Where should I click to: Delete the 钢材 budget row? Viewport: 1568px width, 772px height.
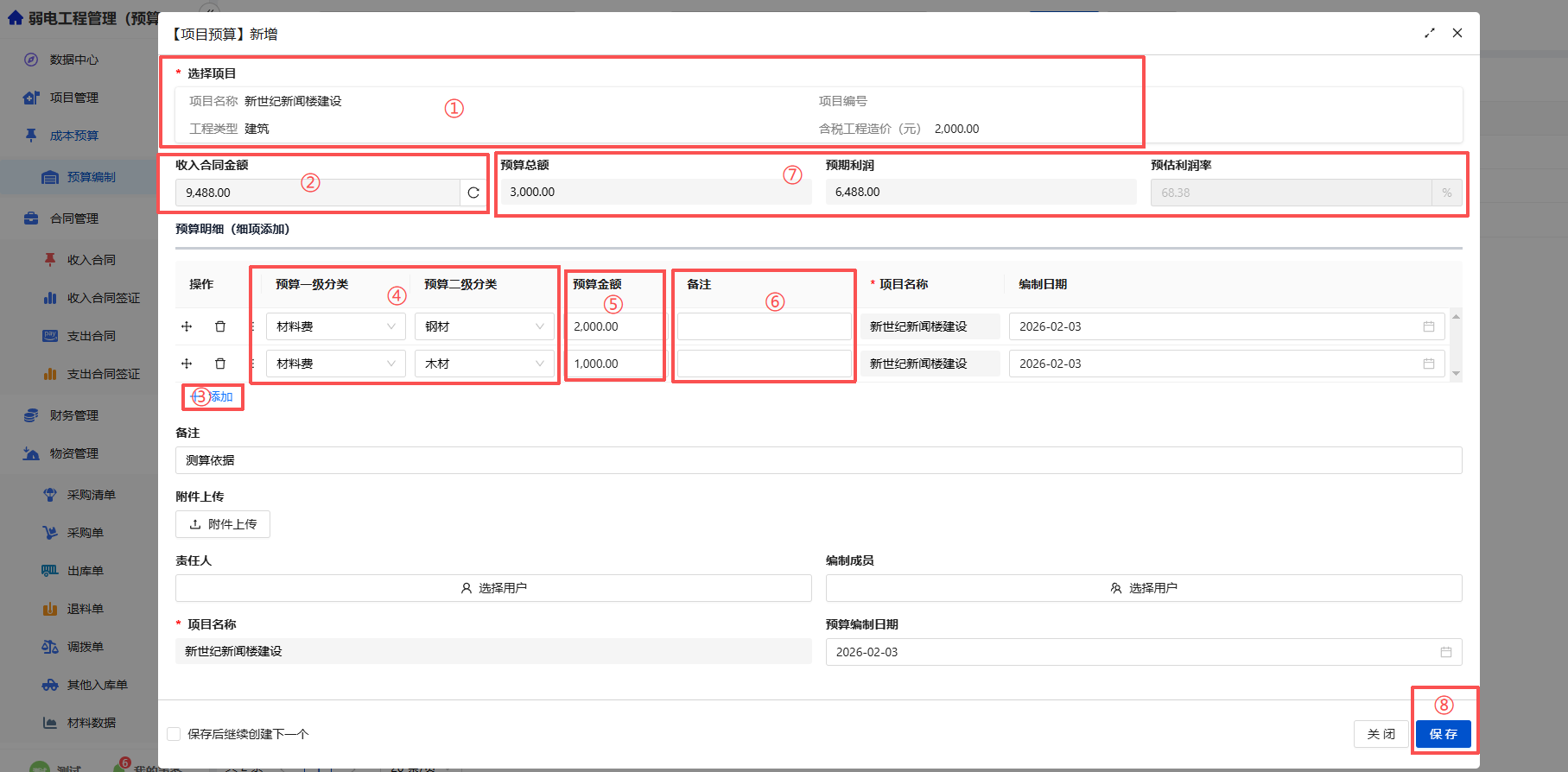coord(220,326)
